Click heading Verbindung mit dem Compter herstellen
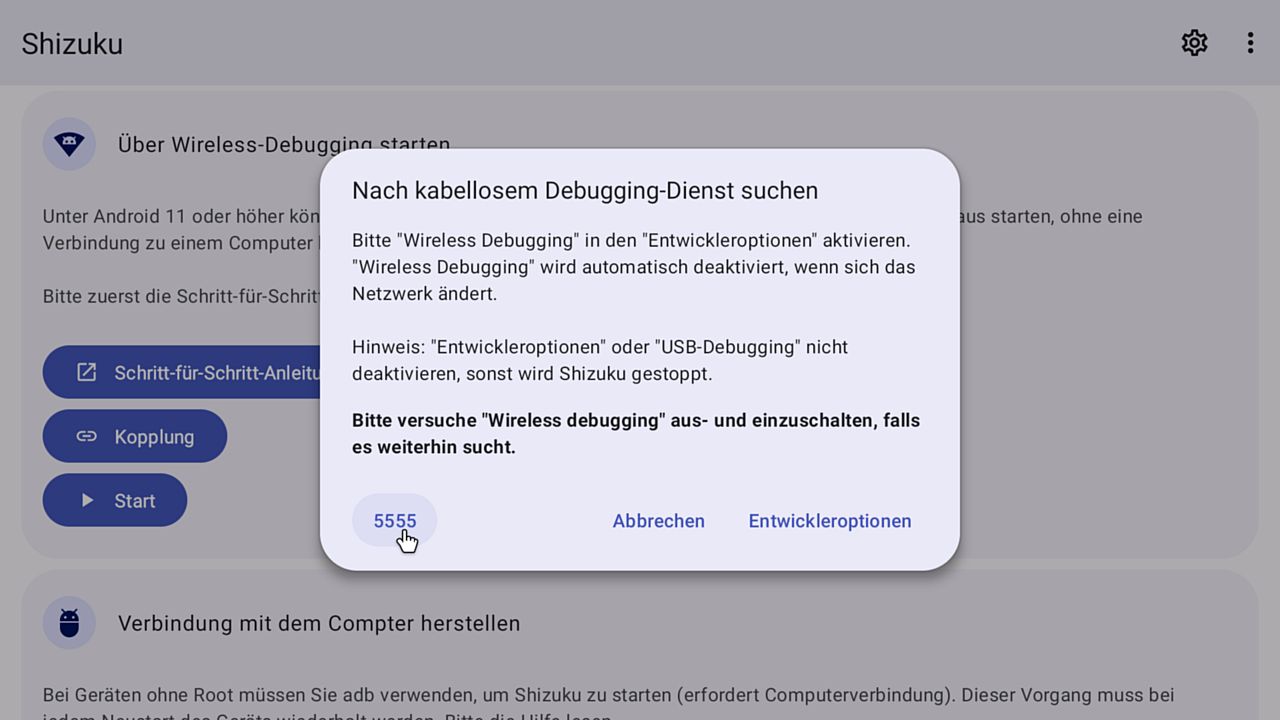 (x=319, y=623)
